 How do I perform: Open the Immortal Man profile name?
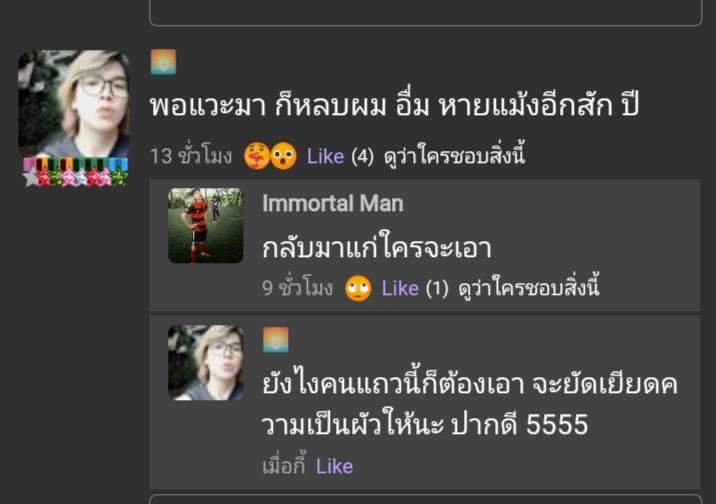333,203
